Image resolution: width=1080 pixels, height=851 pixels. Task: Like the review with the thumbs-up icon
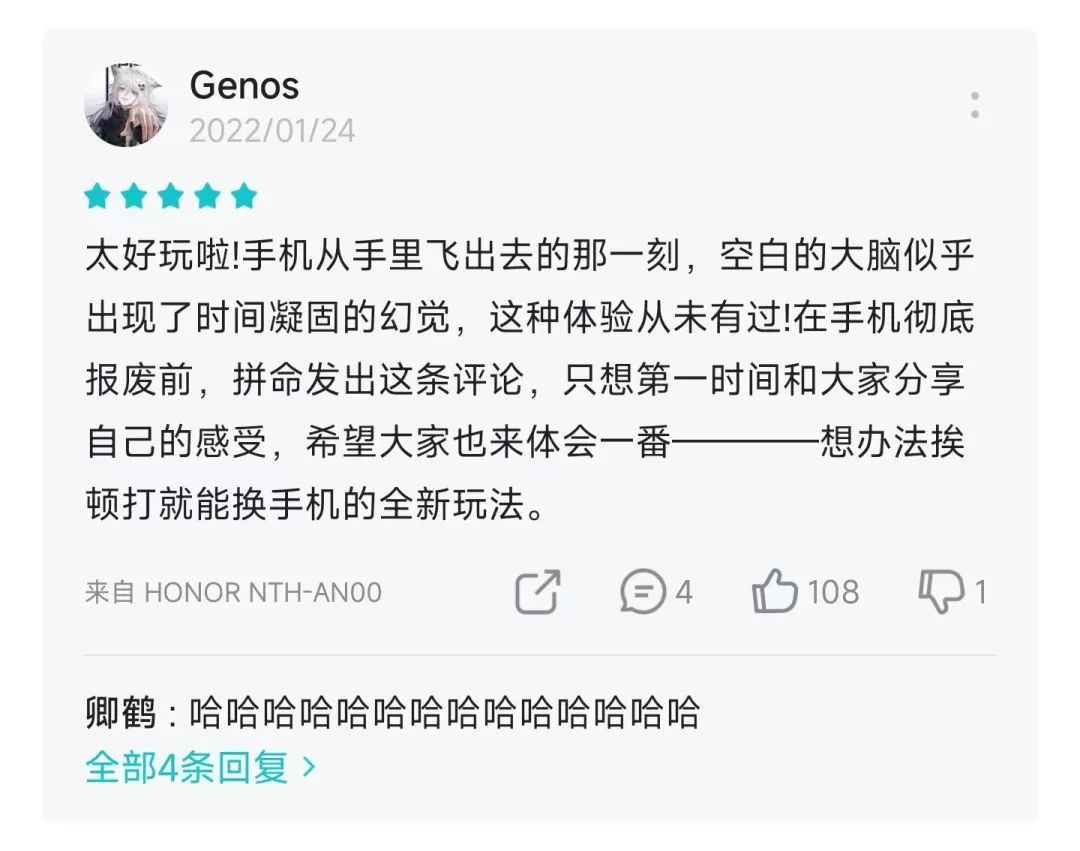(775, 592)
